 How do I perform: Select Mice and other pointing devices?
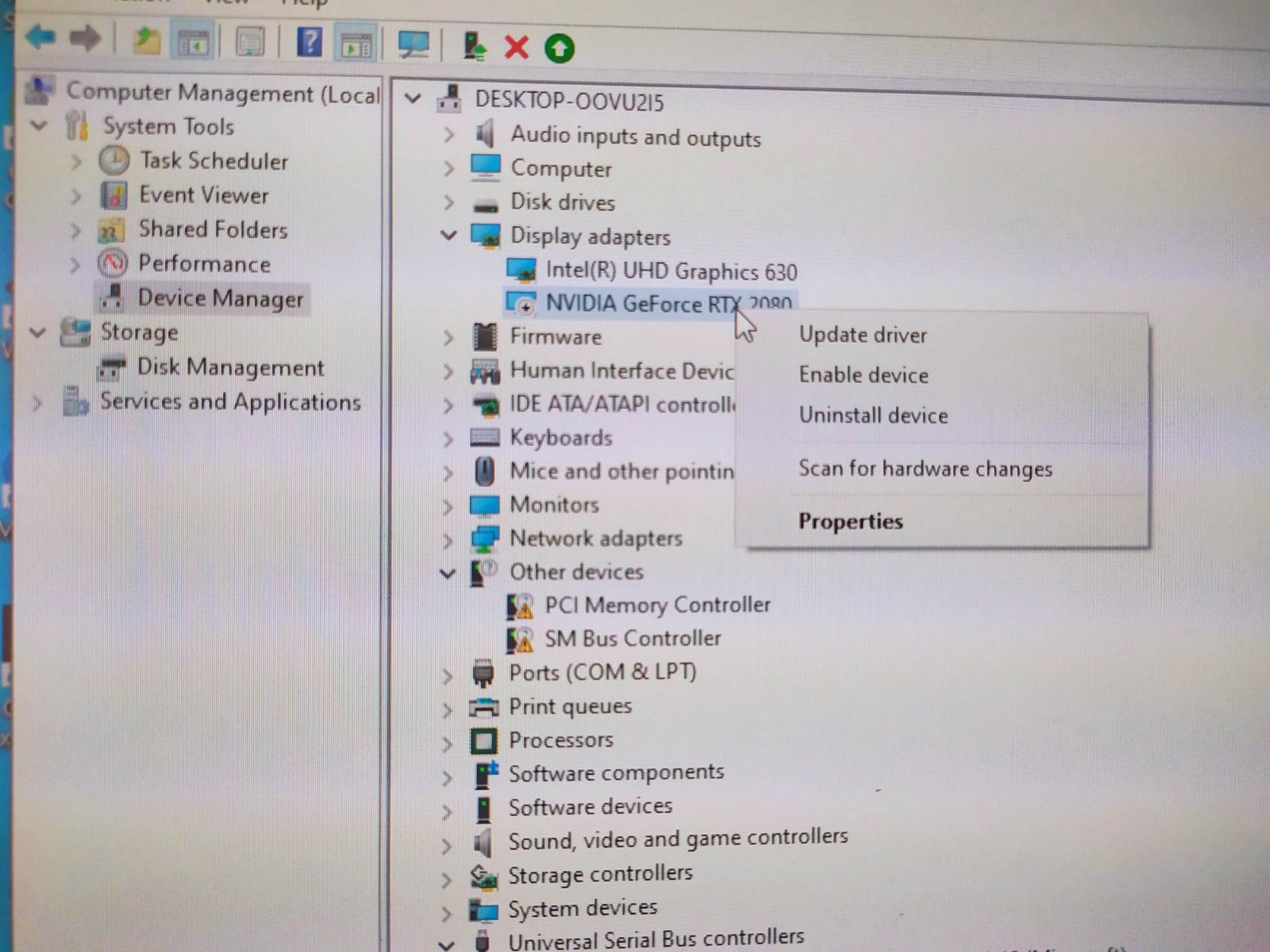[x=622, y=471]
